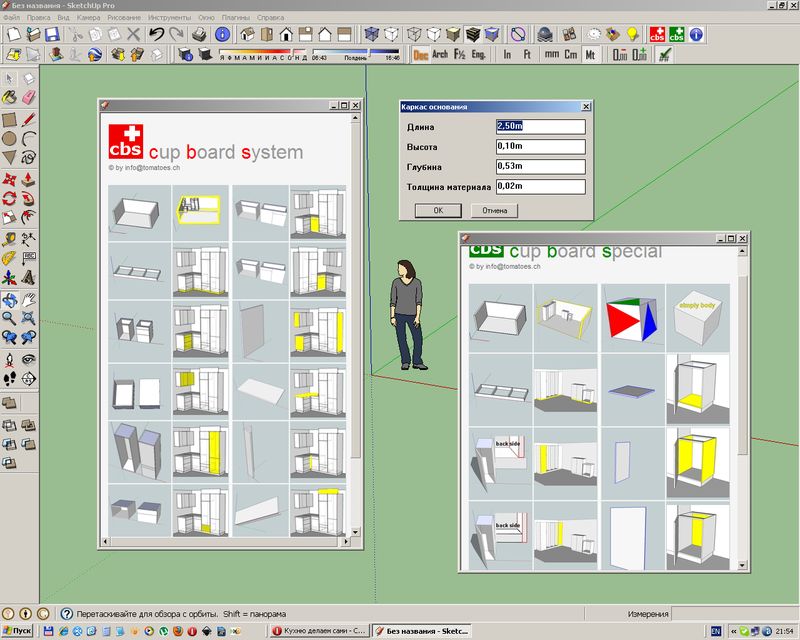Click Отмена in Каркас основания dialog
Viewport: 800px width, 640px height.
494,210
